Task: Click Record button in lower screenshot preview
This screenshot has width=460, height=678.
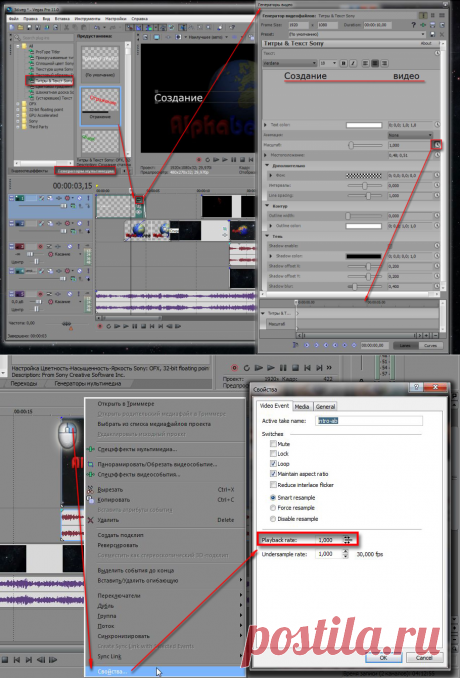Action: point(234,368)
